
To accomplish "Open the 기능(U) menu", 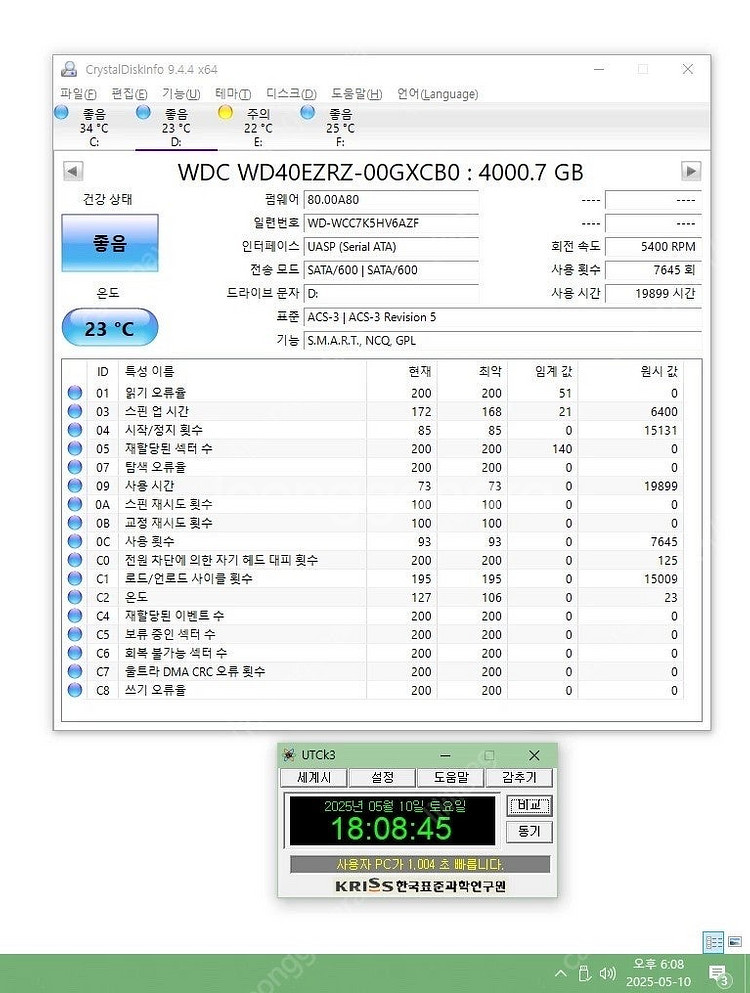I will point(181,94).
